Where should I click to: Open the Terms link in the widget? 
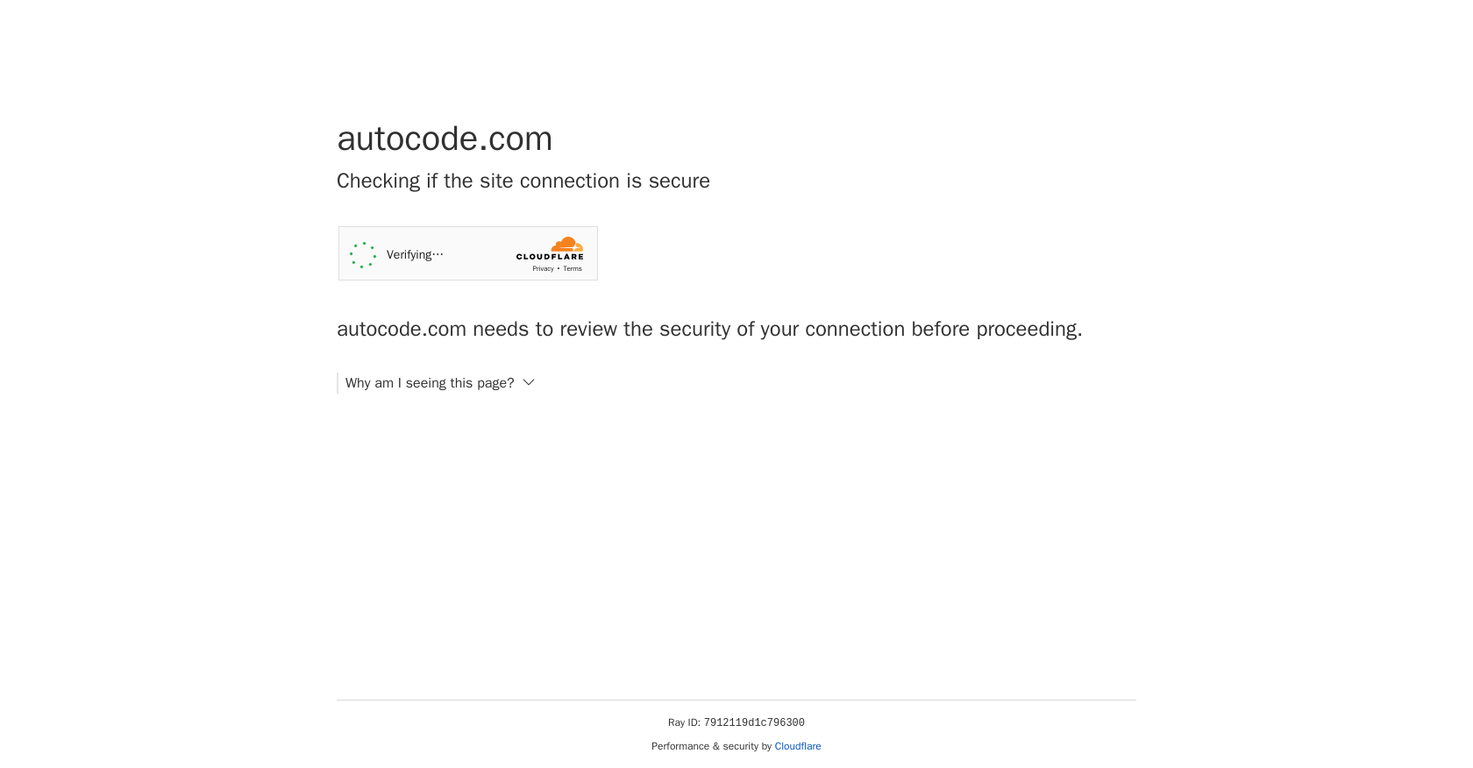572,268
